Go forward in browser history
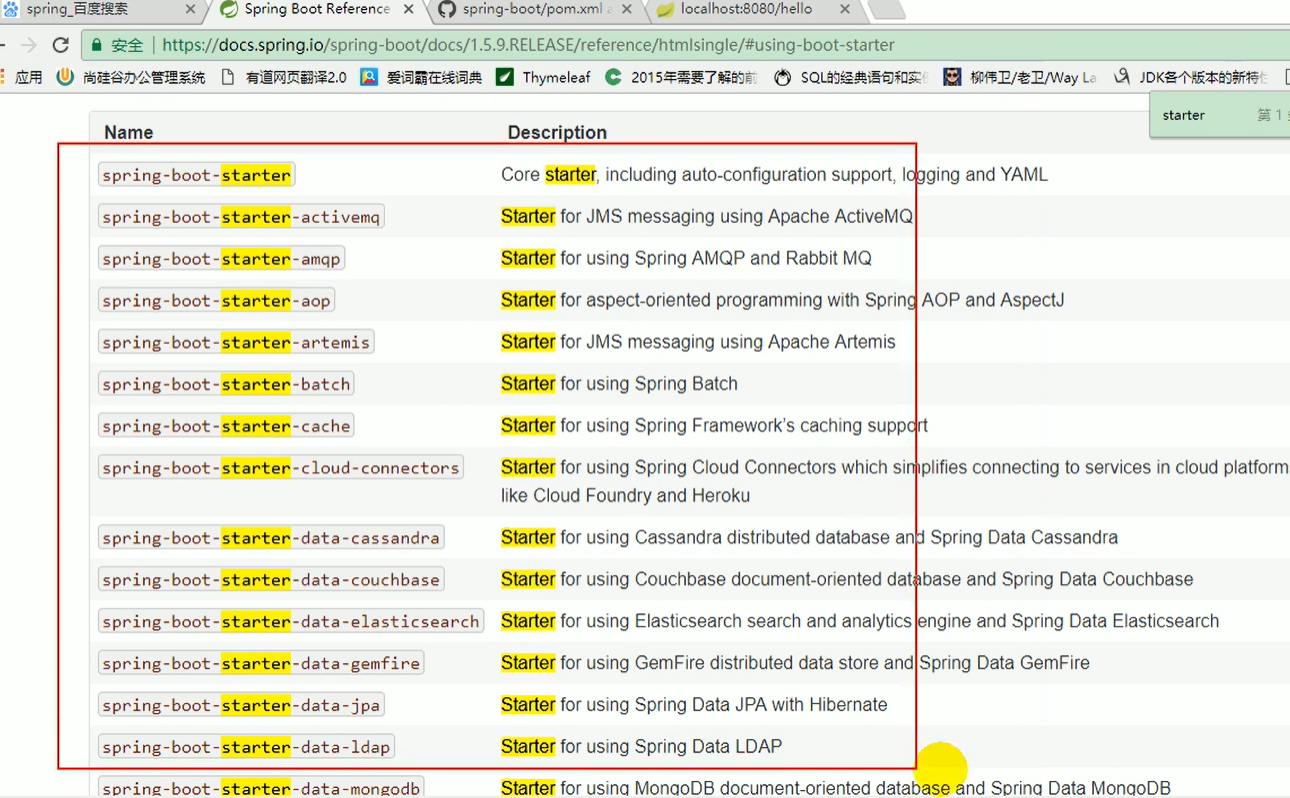The width and height of the screenshot is (1290, 798). click(28, 45)
